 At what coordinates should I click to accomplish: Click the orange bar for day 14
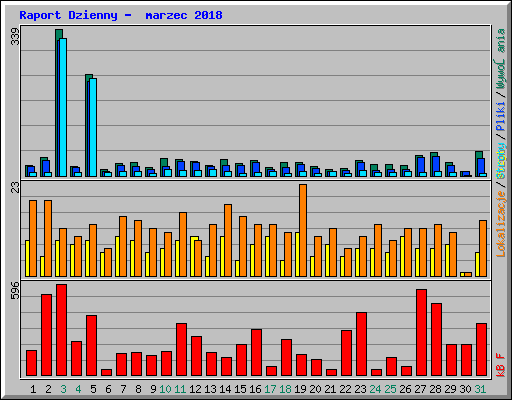point(228,240)
